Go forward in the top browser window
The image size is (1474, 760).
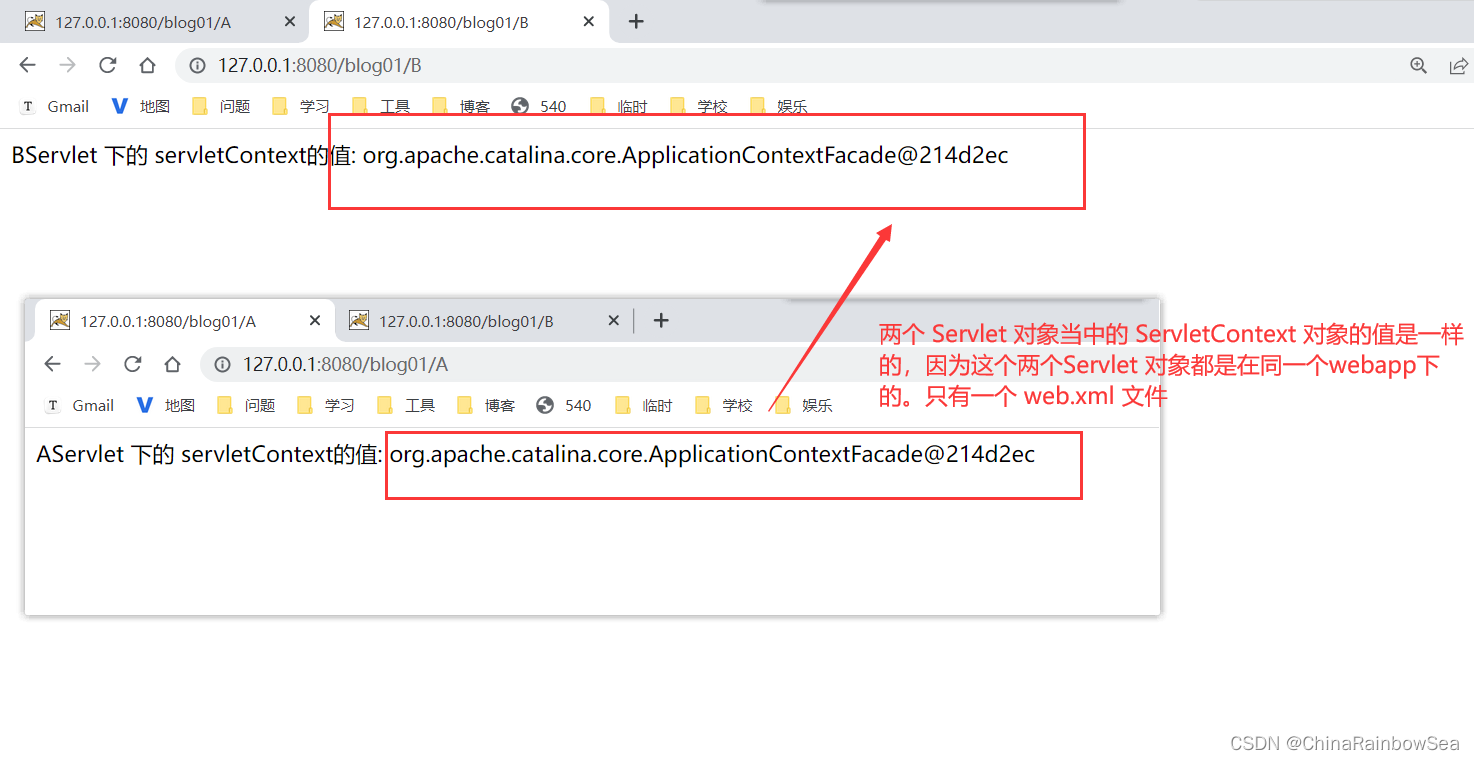[67, 65]
